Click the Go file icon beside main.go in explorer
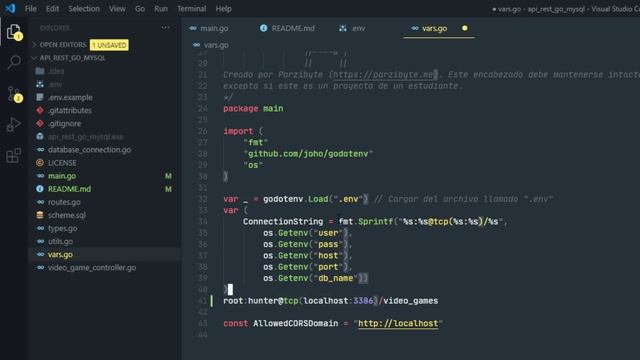Screen dimensions: 640x360 (x=40, y=176)
